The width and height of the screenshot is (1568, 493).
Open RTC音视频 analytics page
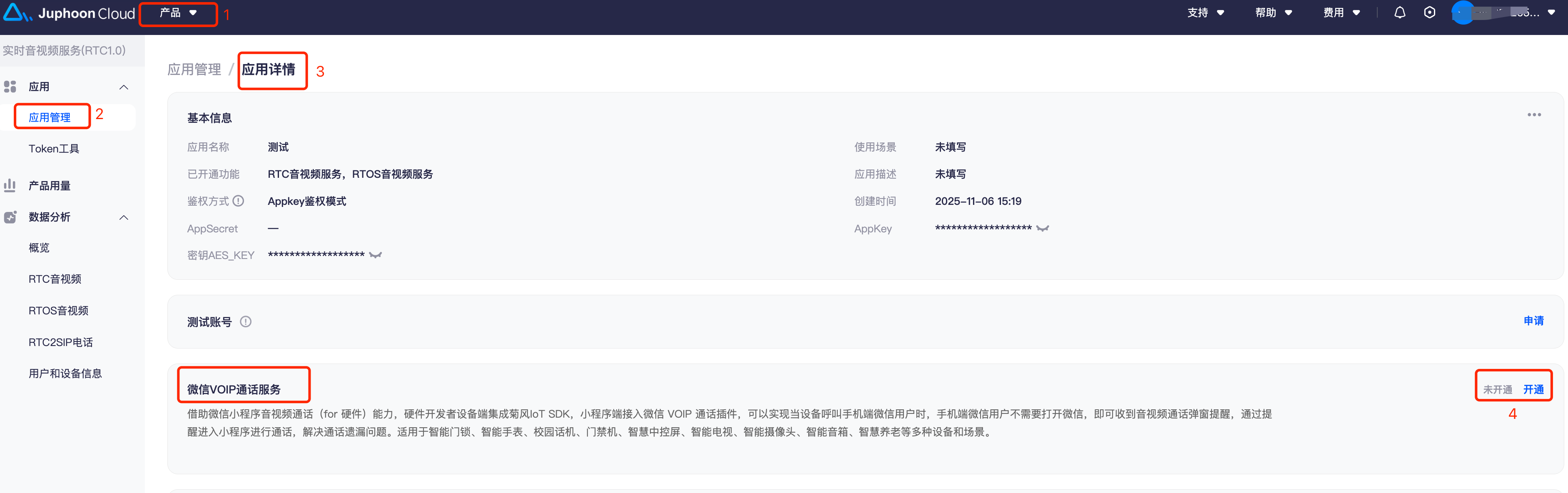pos(55,279)
